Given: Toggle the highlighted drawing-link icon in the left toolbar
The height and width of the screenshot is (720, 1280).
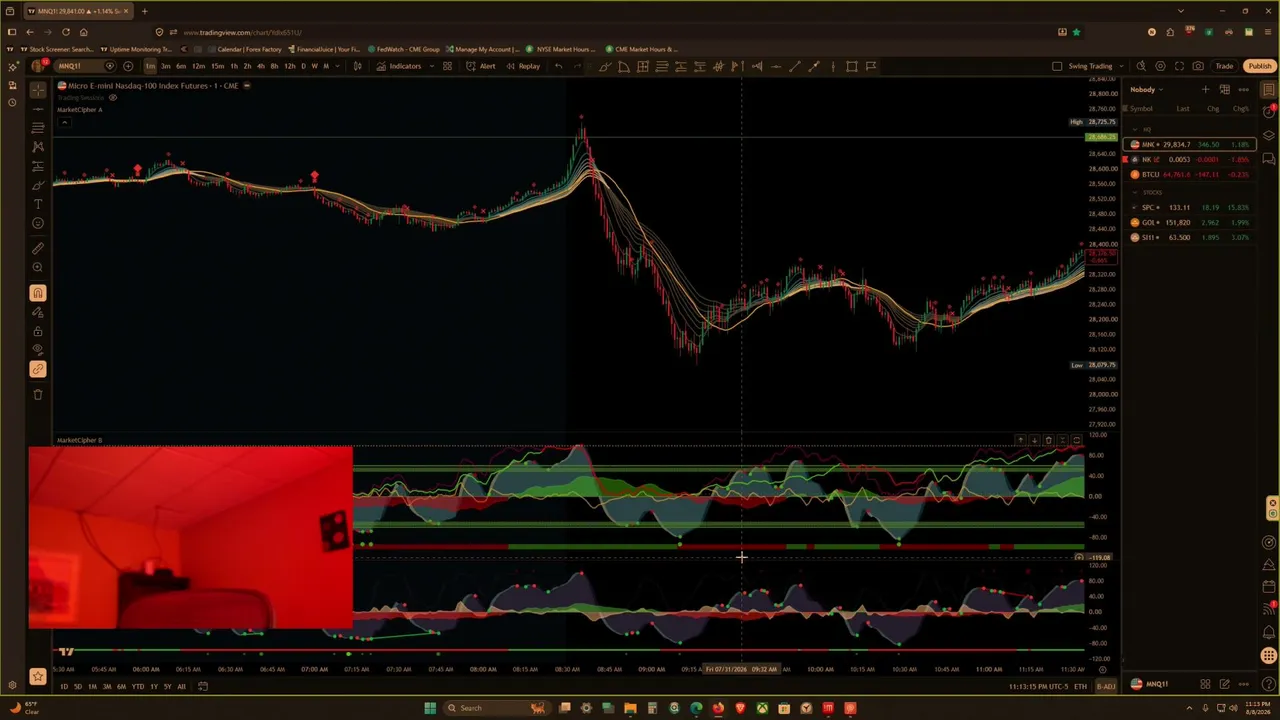Looking at the screenshot, I should (x=38, y=369).
